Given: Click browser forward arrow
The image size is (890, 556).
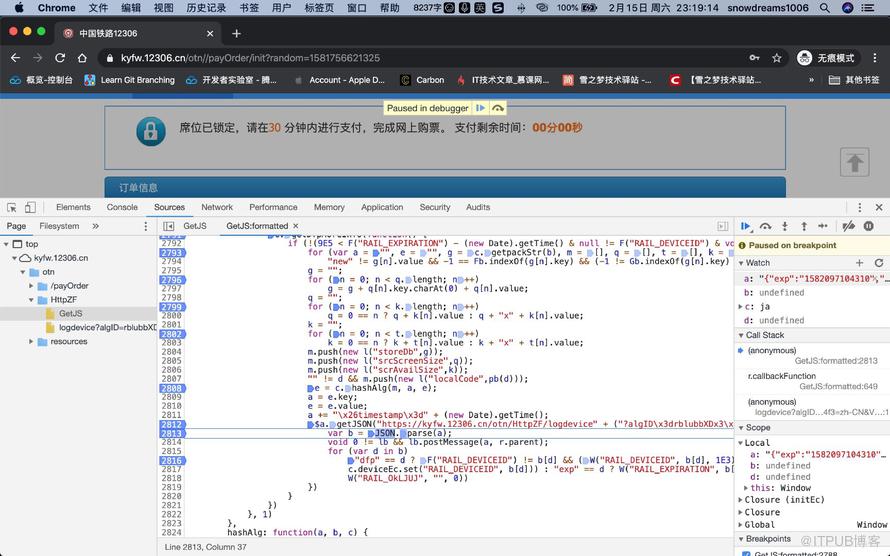Looking at the screenshot, I should (x=37, y=58).
